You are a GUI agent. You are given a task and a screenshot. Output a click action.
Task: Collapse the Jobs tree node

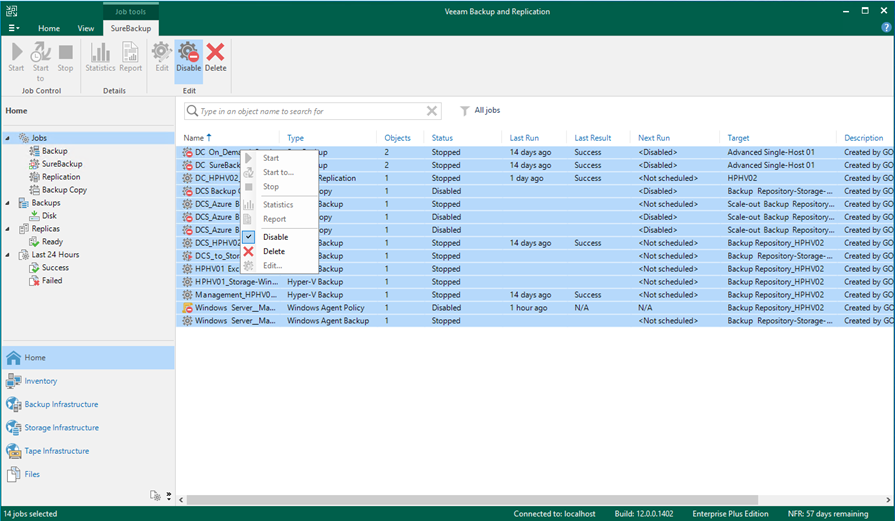[7, 138]
